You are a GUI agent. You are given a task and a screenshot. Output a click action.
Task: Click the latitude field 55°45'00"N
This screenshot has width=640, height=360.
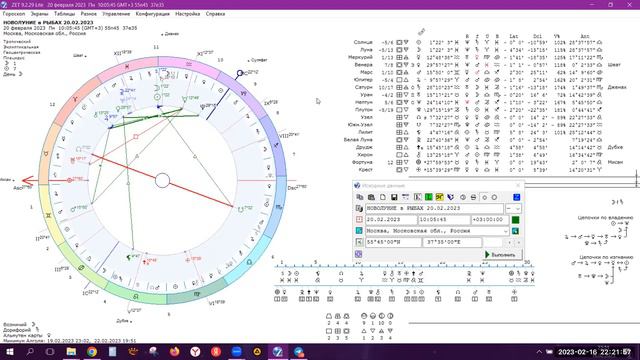[393, 242]
